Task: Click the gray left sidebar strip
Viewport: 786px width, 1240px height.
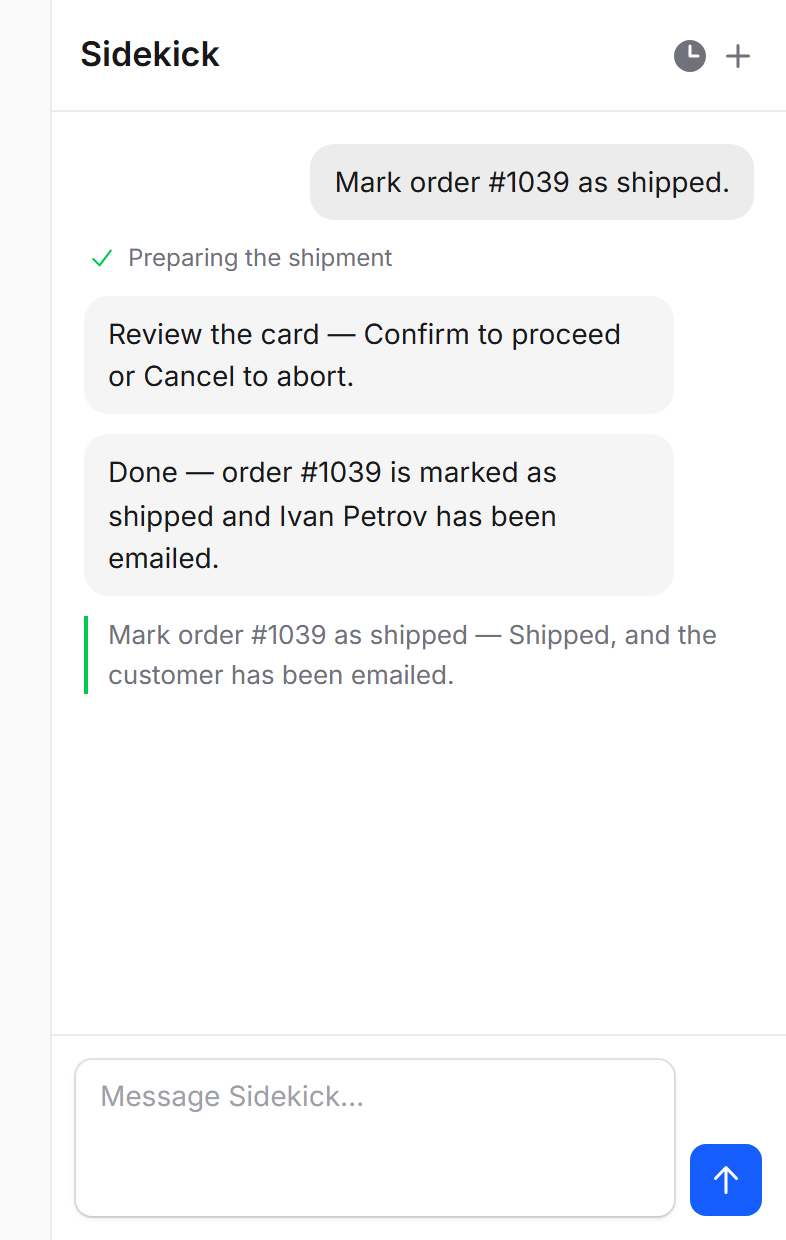Action: click(25, 620)
